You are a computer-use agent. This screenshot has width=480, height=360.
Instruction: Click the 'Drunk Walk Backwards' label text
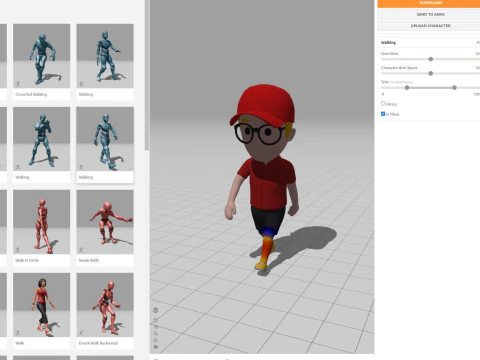coord(98,343)
